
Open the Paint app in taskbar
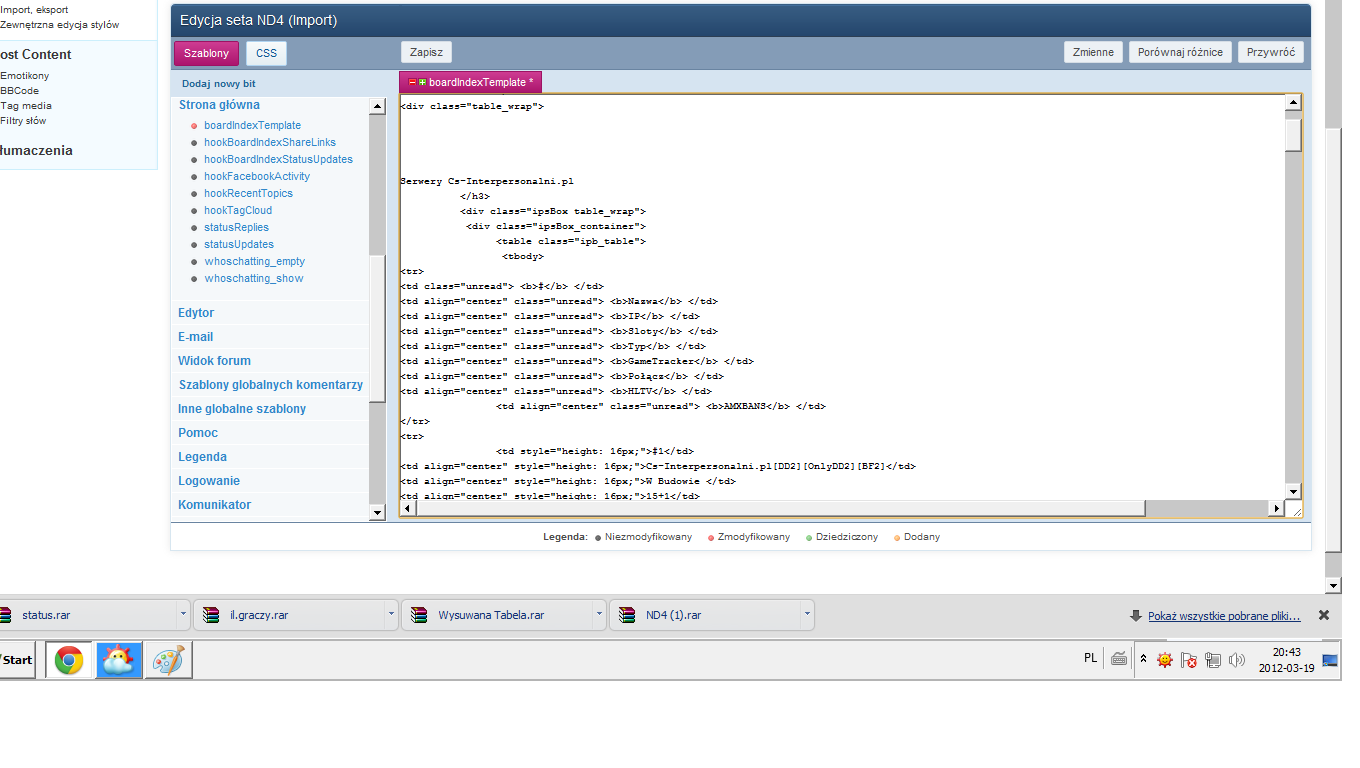click(x=168, y=660)
